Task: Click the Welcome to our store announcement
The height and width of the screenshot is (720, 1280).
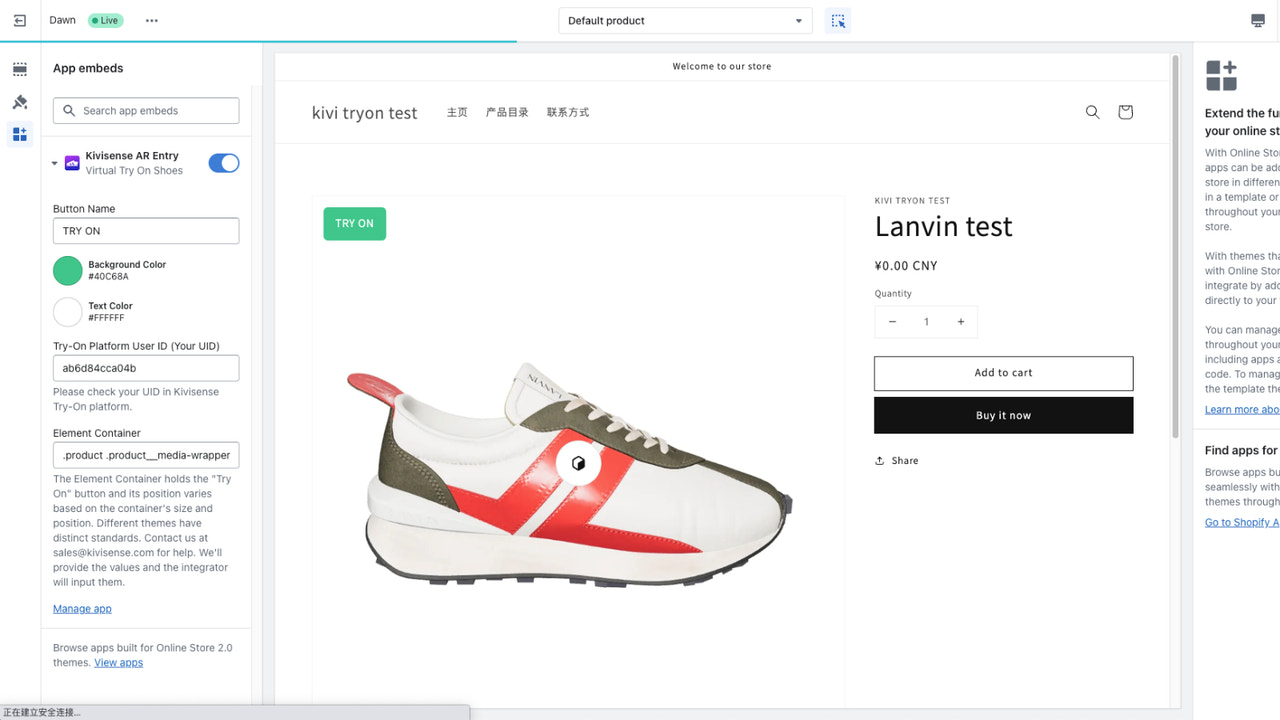Action: tap(721, 66)
